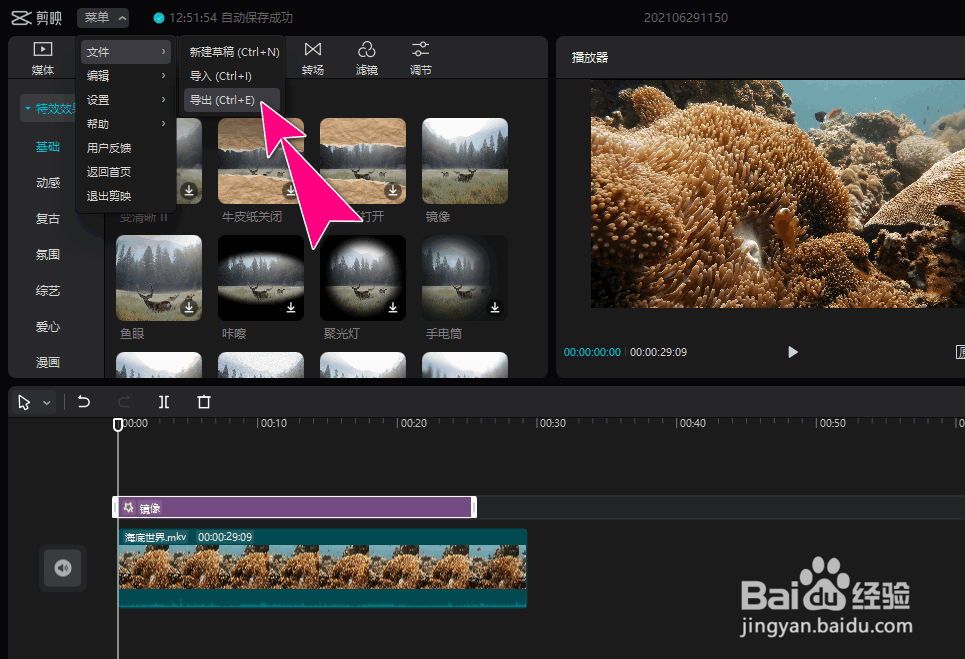Download the 鱼眼 fisheye effect

click(x=189, y=307)
